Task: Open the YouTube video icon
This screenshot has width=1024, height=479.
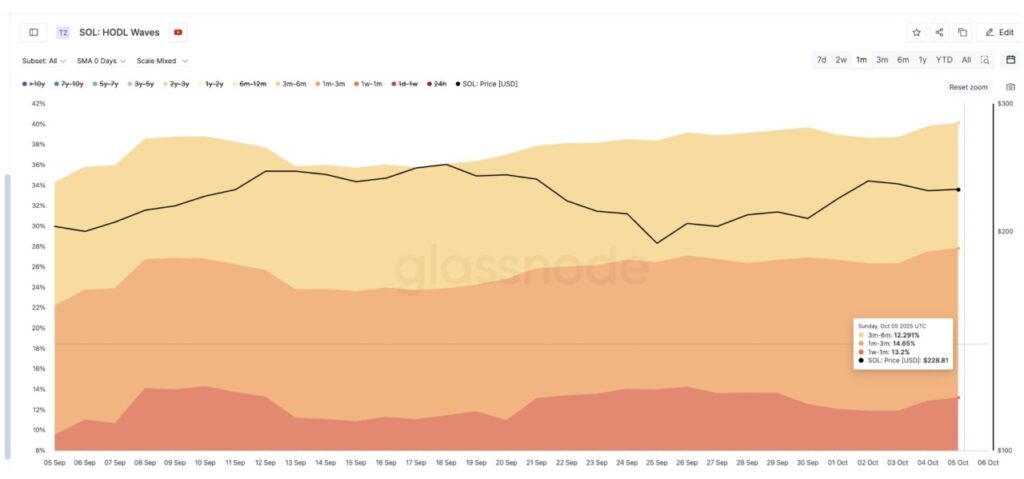Action: click(x=178, y=32)
